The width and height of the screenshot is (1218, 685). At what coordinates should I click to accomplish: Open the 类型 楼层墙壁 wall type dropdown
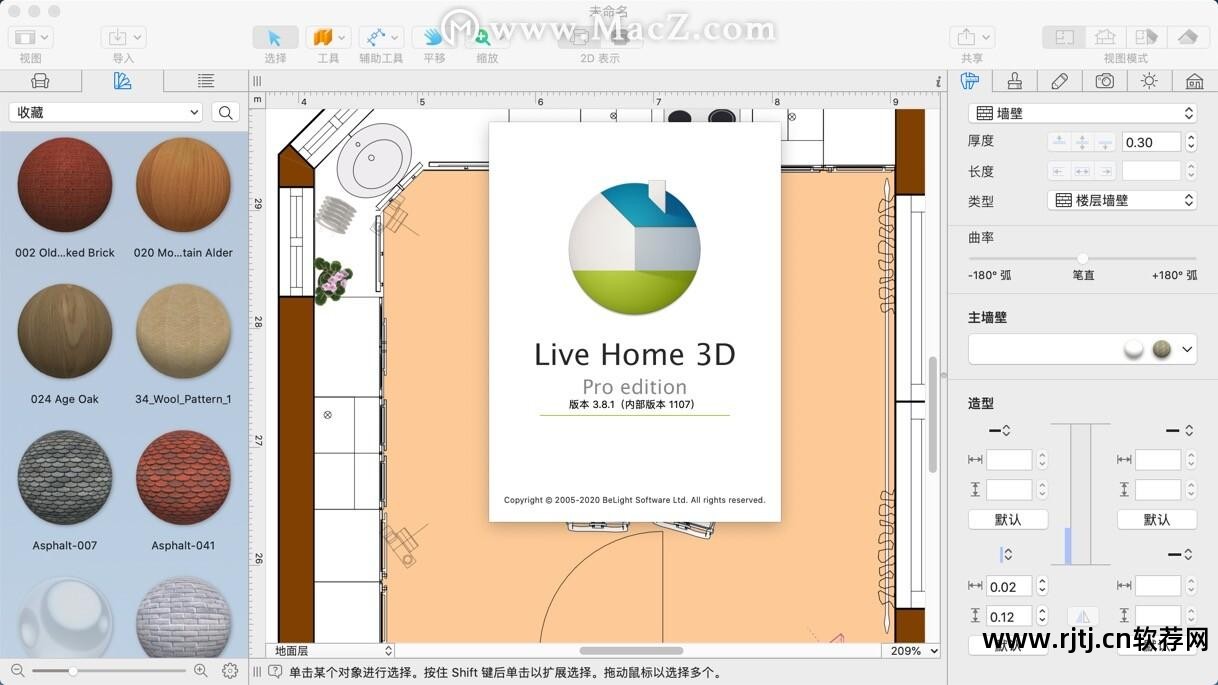point(1122,200)
